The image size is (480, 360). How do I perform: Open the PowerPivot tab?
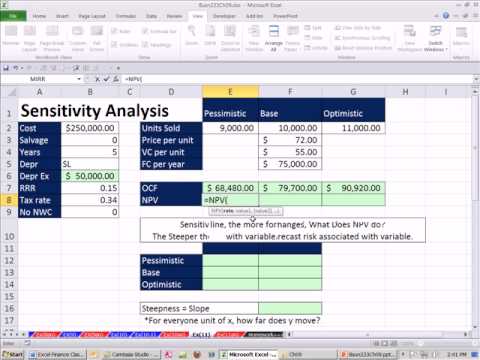tap(285, 16)
